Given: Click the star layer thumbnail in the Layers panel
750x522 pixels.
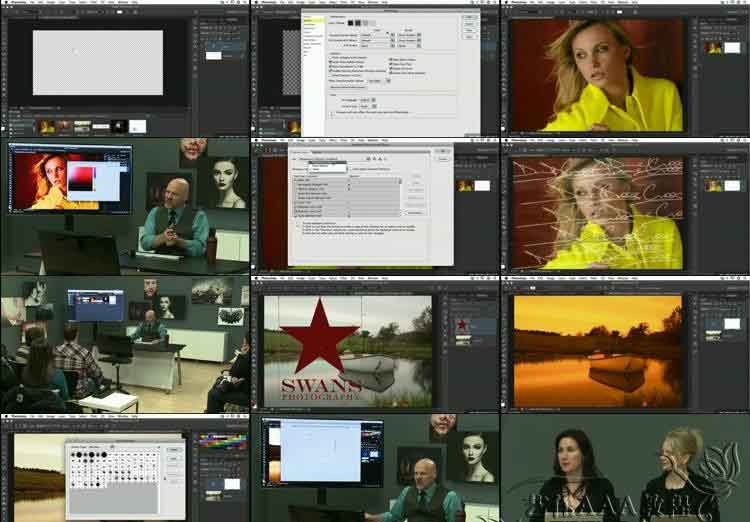Looking at the screenshot, I should tap(462, 326).
